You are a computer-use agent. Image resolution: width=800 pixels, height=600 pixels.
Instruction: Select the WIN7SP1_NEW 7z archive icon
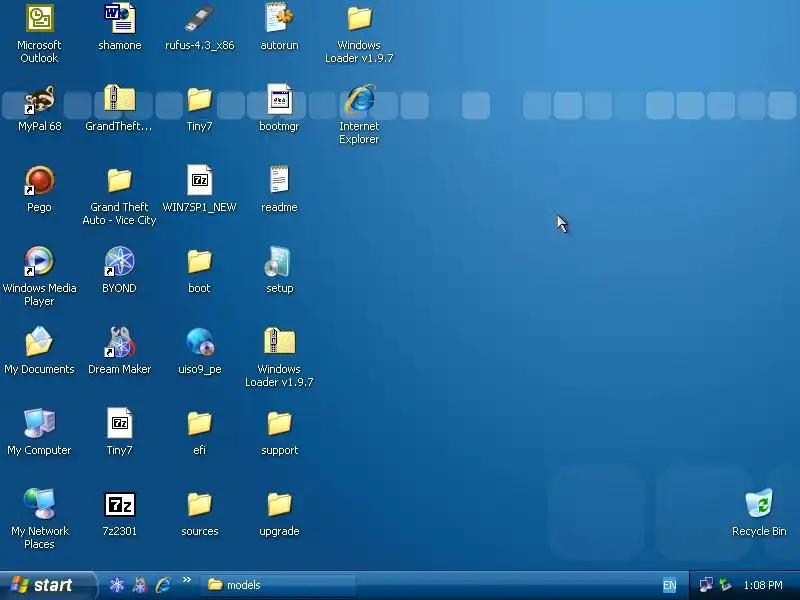(199, 180)
